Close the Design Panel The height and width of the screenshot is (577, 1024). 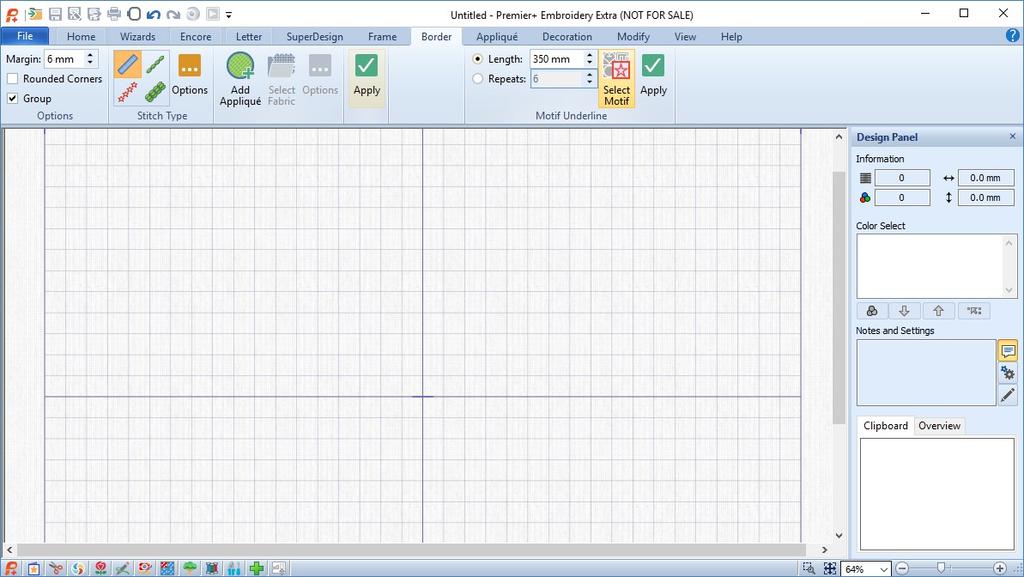(x=1012, y=136)
